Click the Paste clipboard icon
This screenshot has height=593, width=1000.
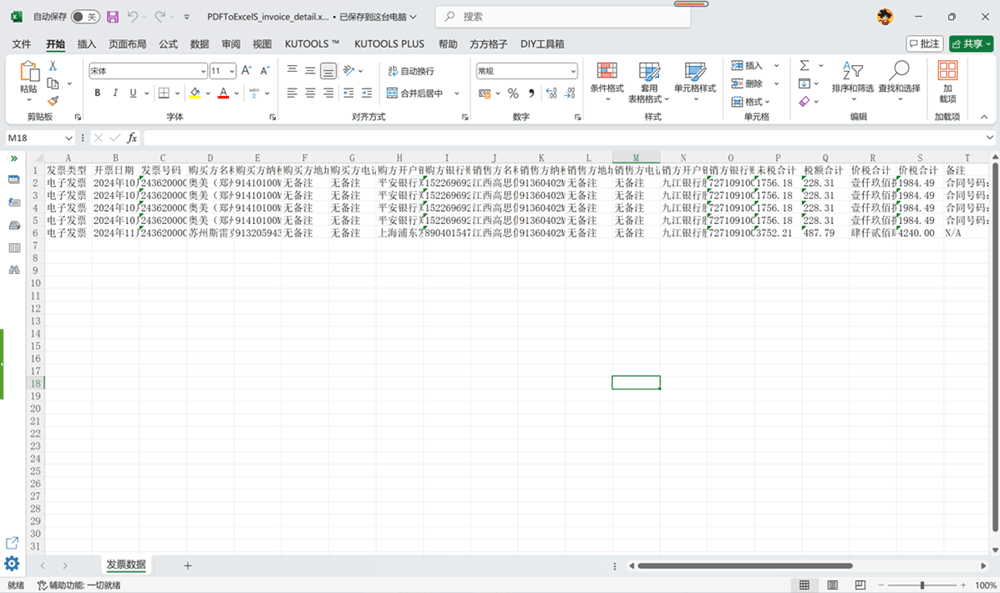(x=29, y=72)
